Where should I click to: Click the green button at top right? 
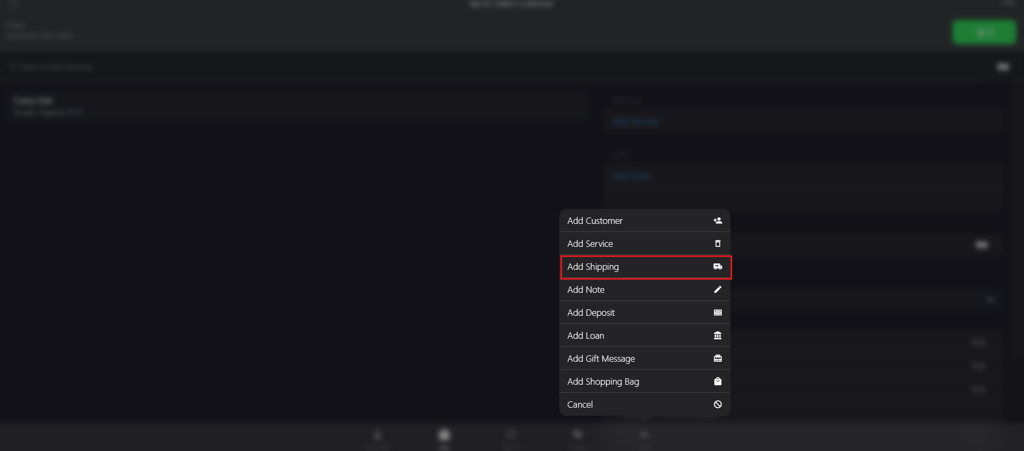tap(984, 32)
